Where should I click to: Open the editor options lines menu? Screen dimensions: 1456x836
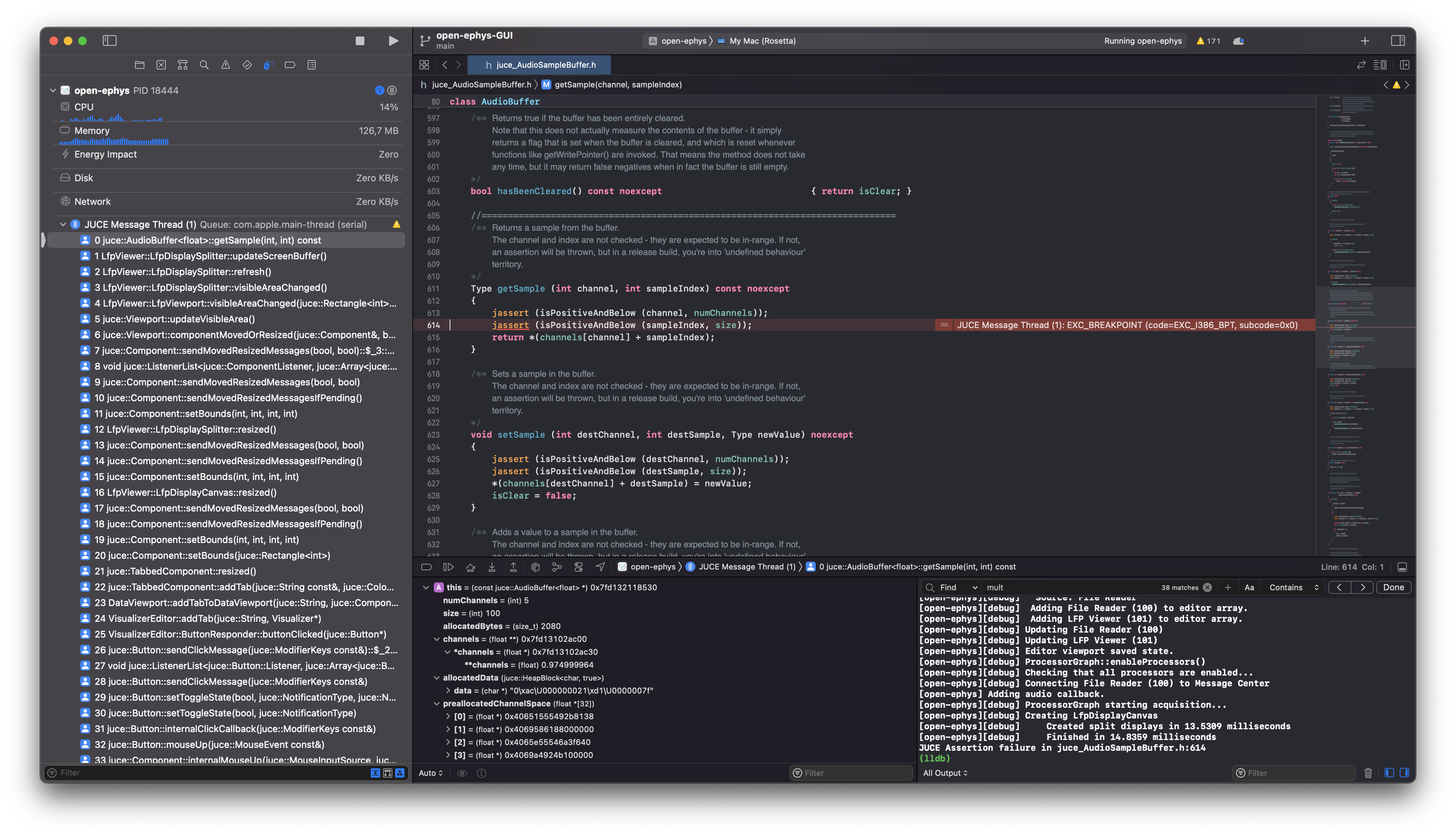(1380, 65)
